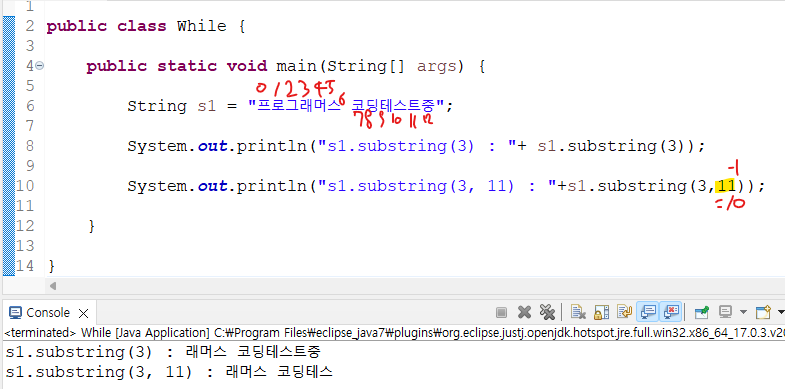The width and height of the screenshot is (785, 389).
Task: Click the Terminate console button
Action: pos(501,313)
